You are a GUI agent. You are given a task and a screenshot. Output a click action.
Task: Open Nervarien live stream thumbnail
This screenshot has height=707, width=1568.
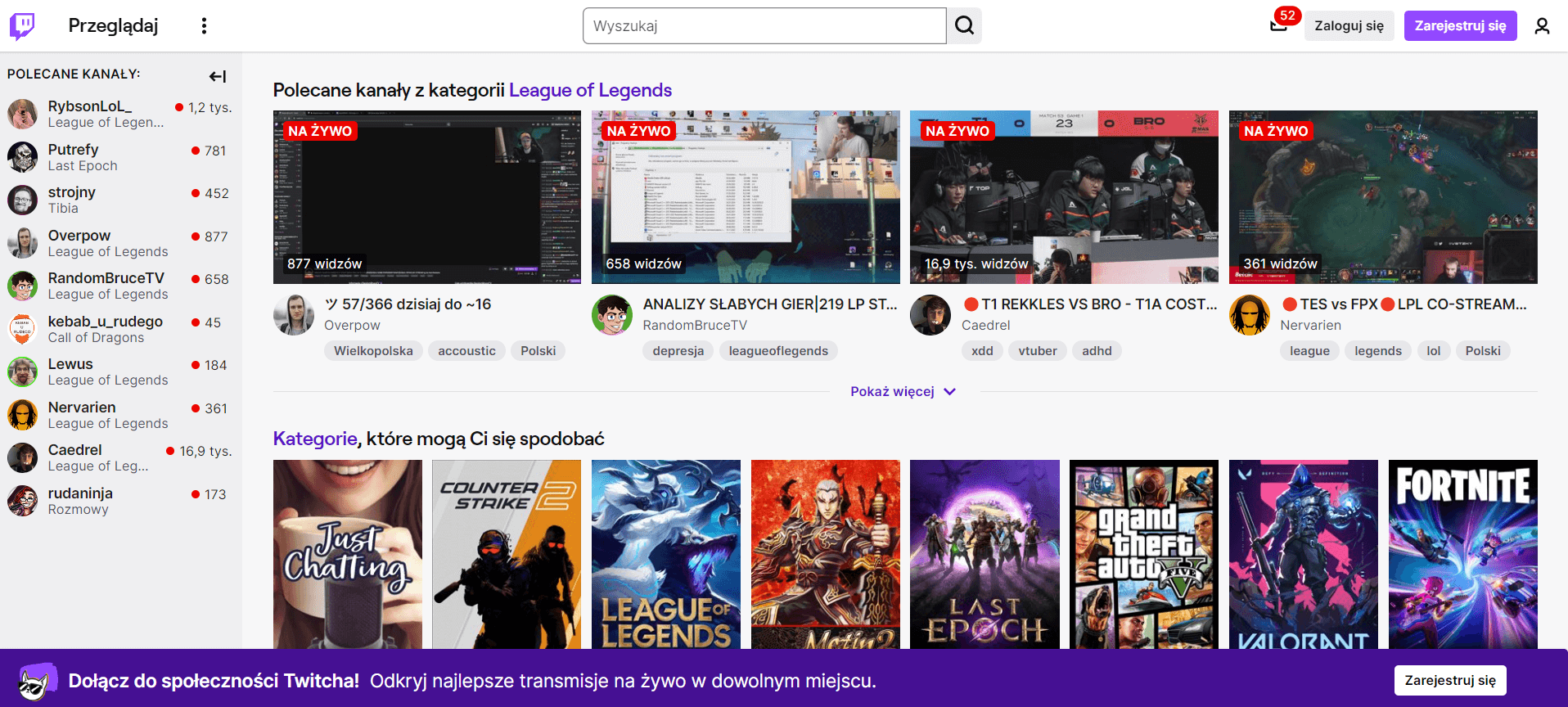click(1383, 197)
